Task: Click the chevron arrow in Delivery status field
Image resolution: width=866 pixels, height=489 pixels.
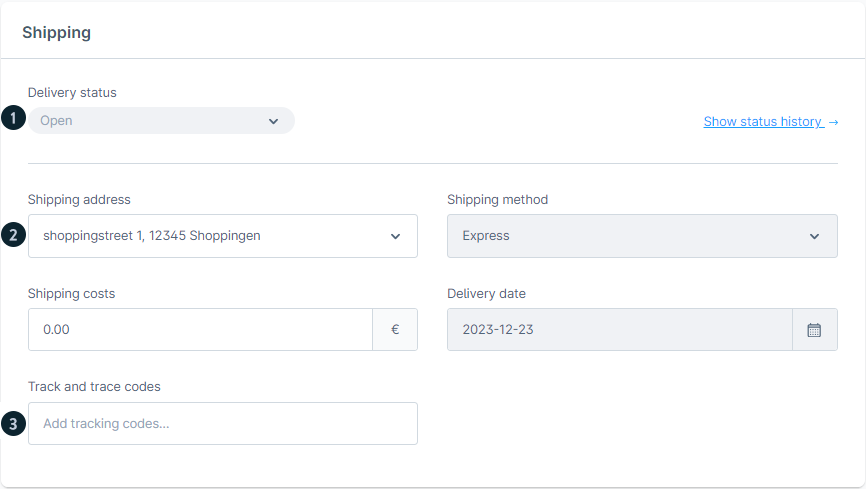Action: (274, 121)
